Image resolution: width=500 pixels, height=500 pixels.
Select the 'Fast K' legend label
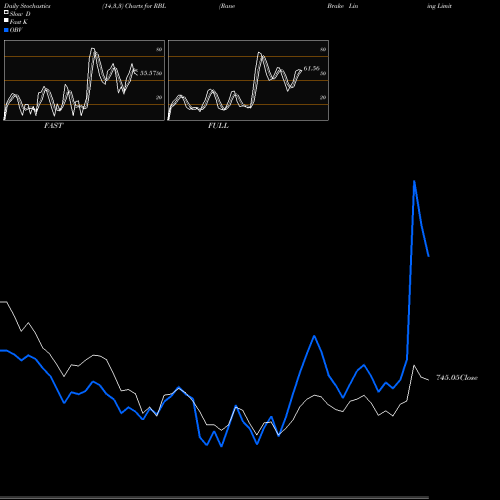[19, 22]
